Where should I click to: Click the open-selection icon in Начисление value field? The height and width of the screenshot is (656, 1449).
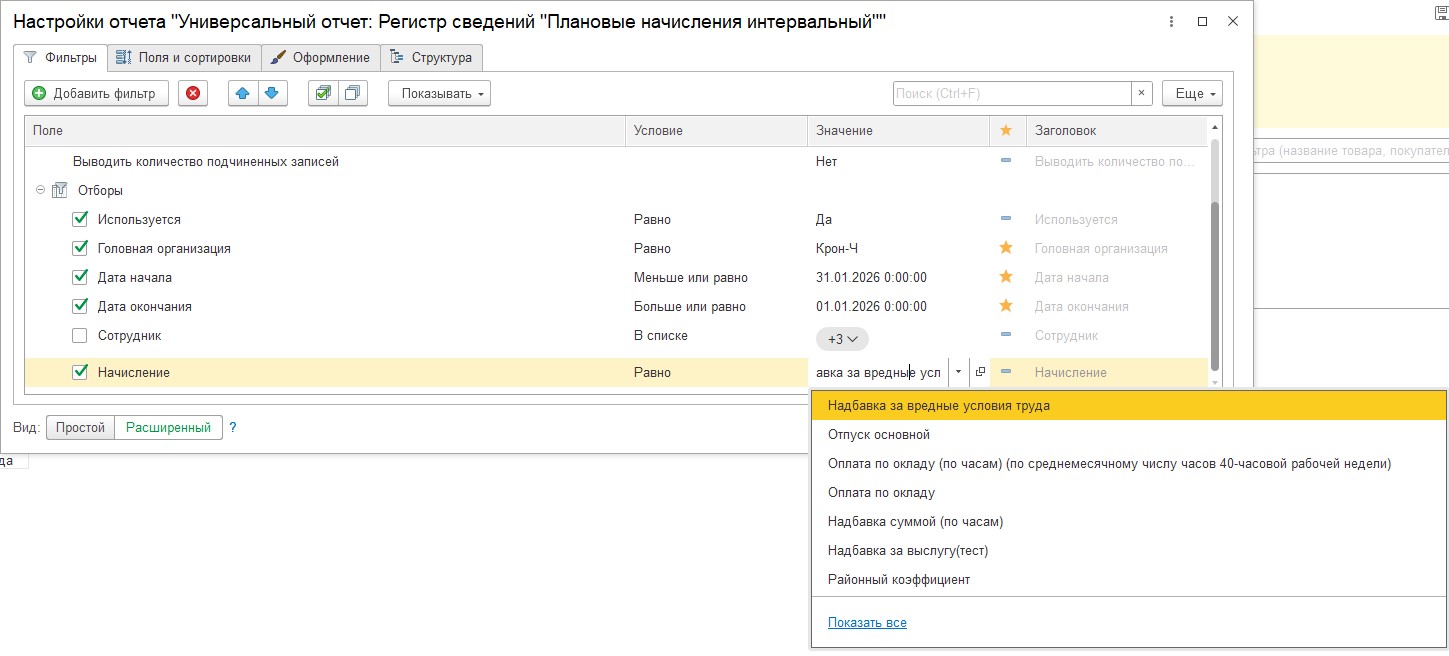(980, 372)
